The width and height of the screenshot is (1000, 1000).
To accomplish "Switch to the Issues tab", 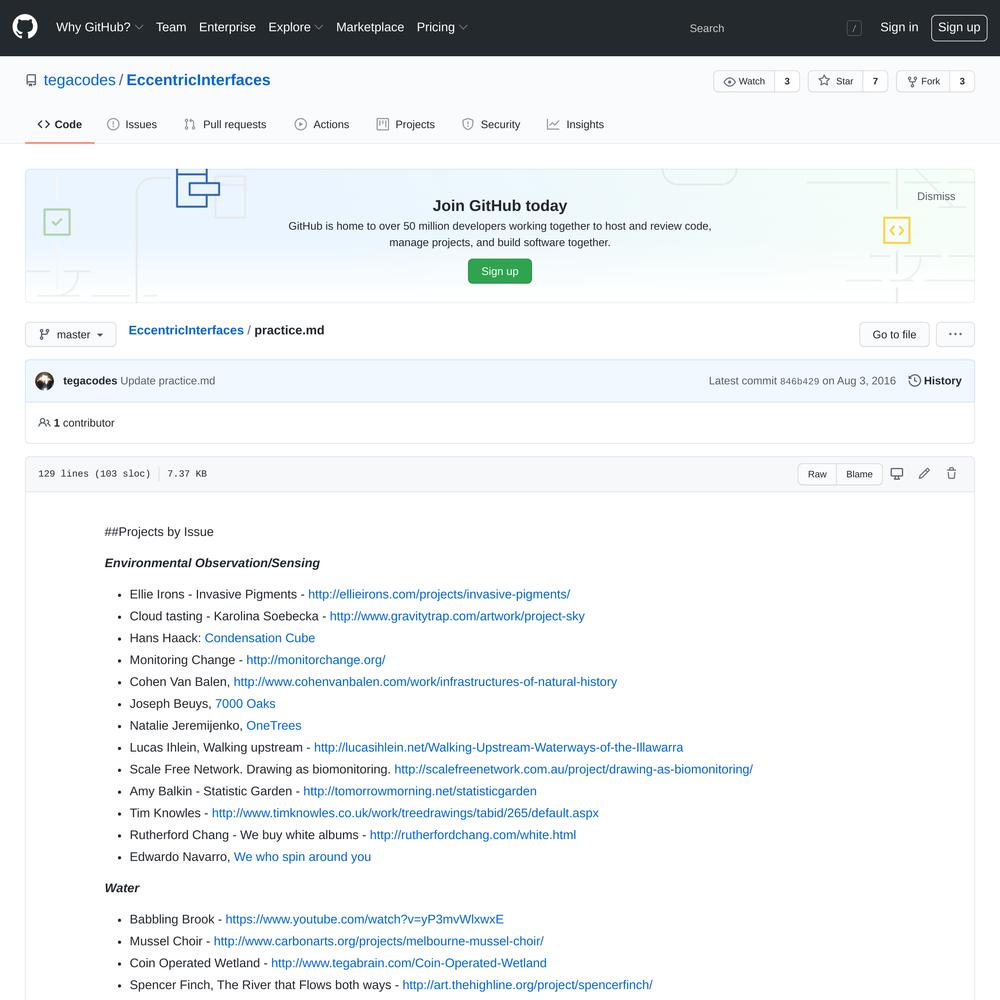I will click(132, 124).
